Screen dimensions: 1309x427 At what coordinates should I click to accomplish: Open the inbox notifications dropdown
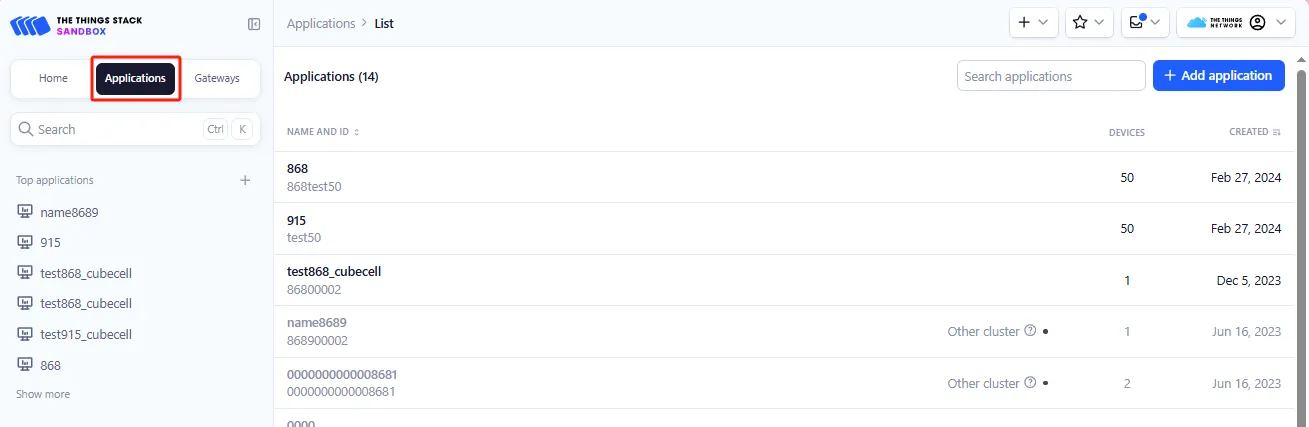click(x=1145, y=22)
